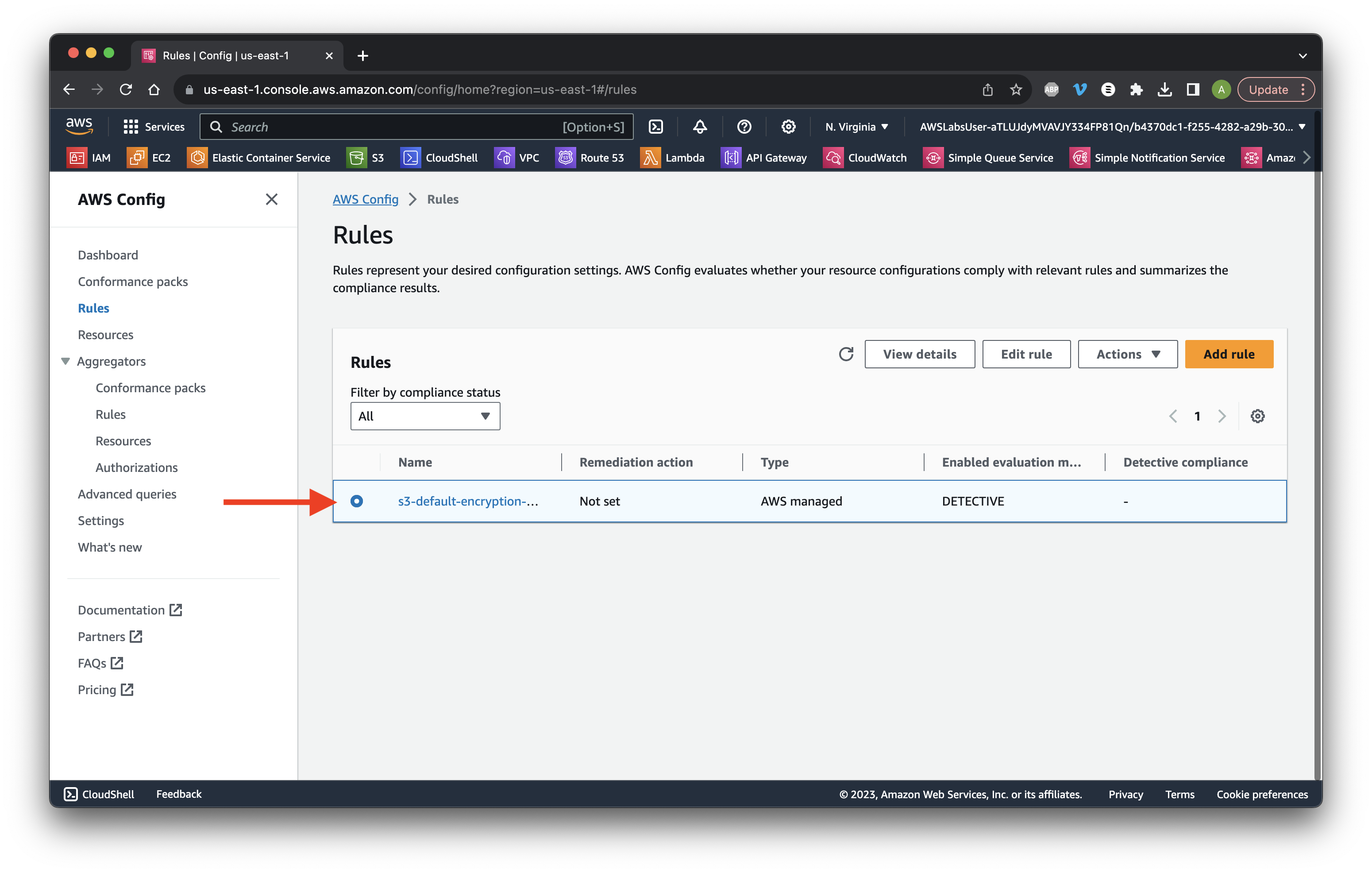Open the browser downloads icon
Viewport: 1372px width, 873px height.
(1164, 89)
